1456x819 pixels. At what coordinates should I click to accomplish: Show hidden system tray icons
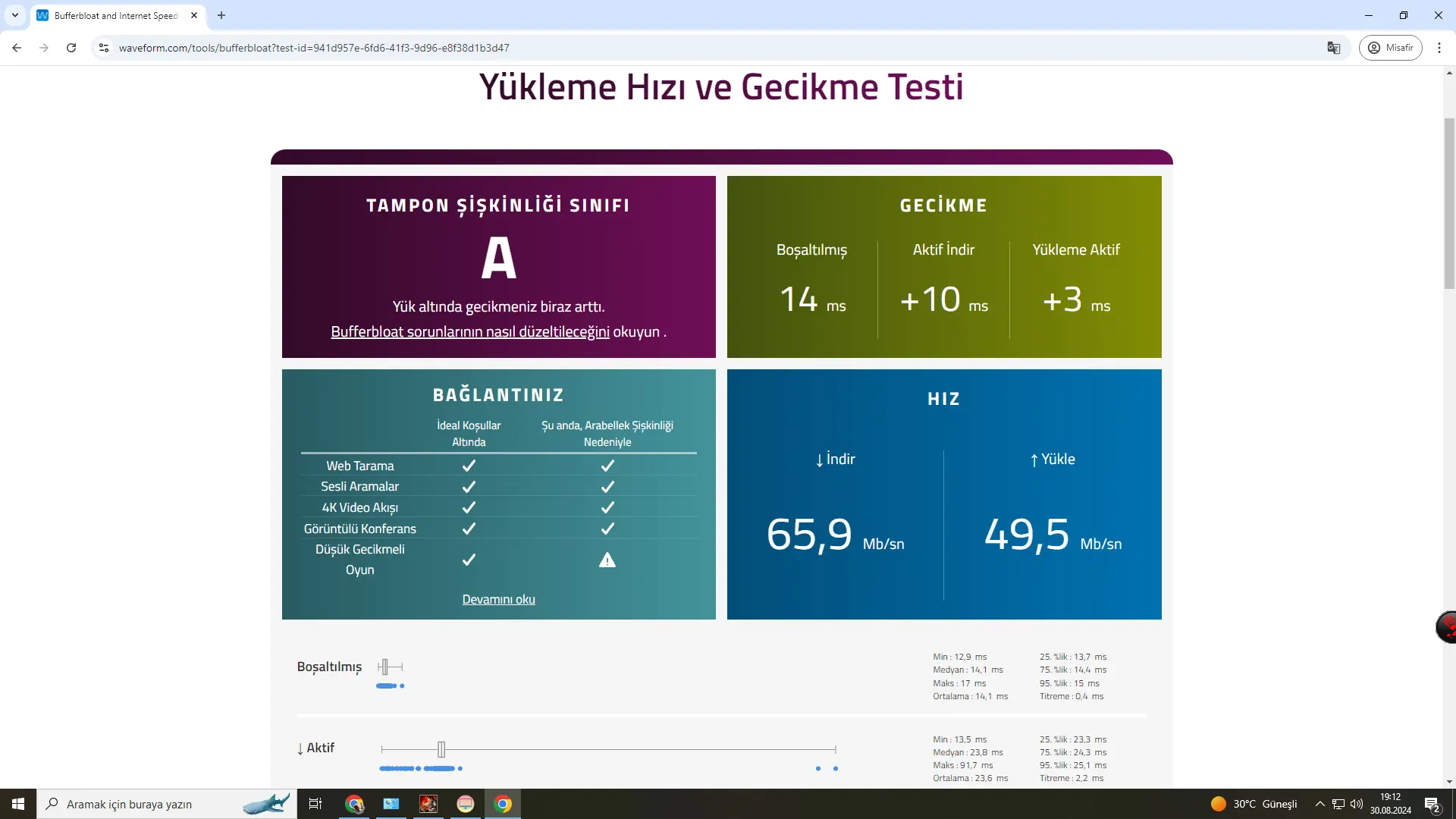1320,804
